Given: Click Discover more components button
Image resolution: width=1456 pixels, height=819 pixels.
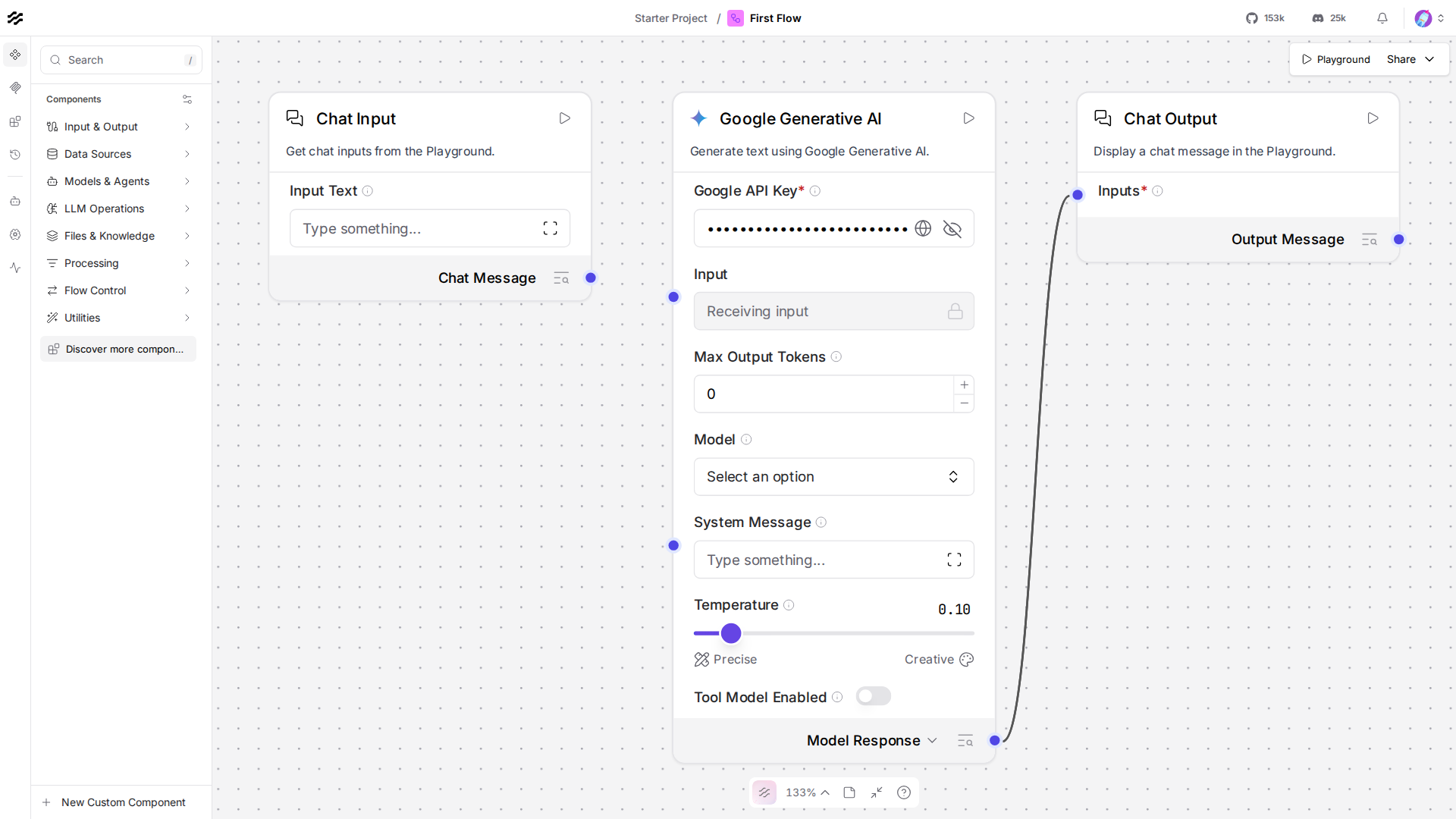Looking at the screenshot, I should 118,349.
